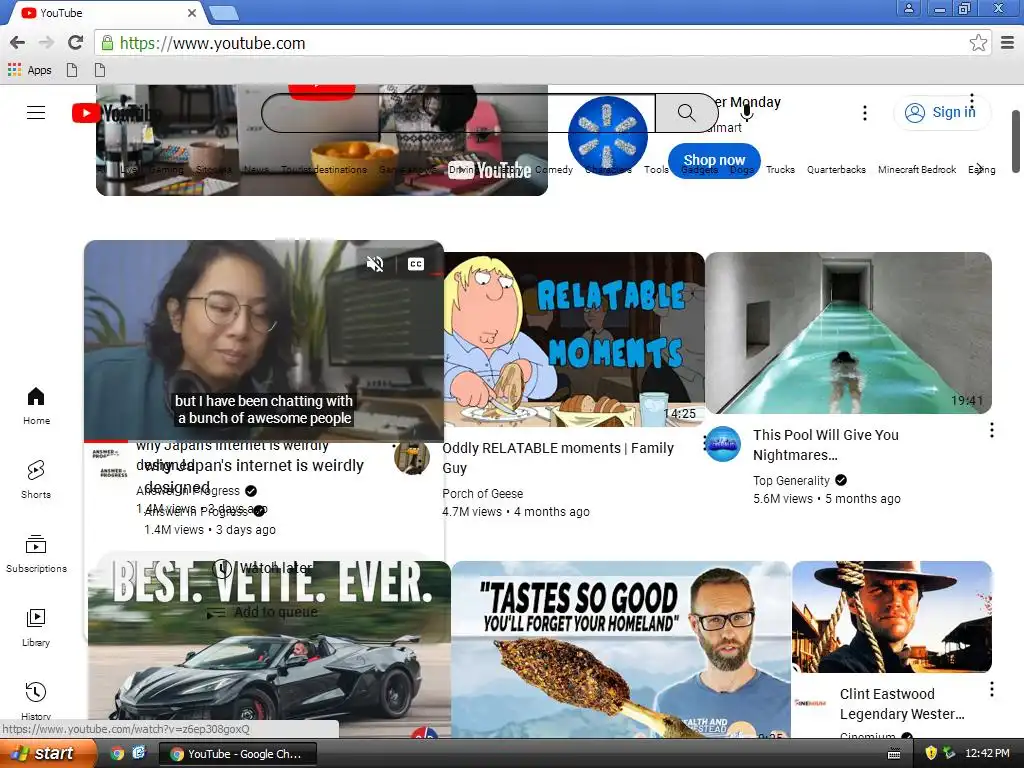
Task: Open Library from the sidebar
Action: click(x=36, y=628)
